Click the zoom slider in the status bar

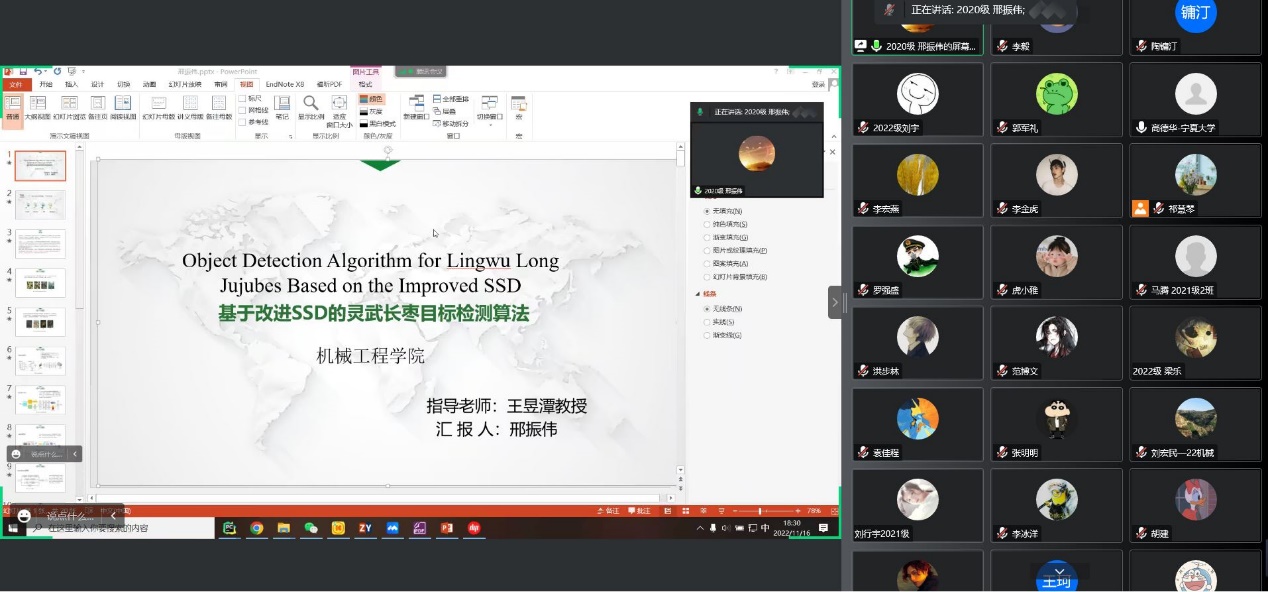tap(759, 511)
